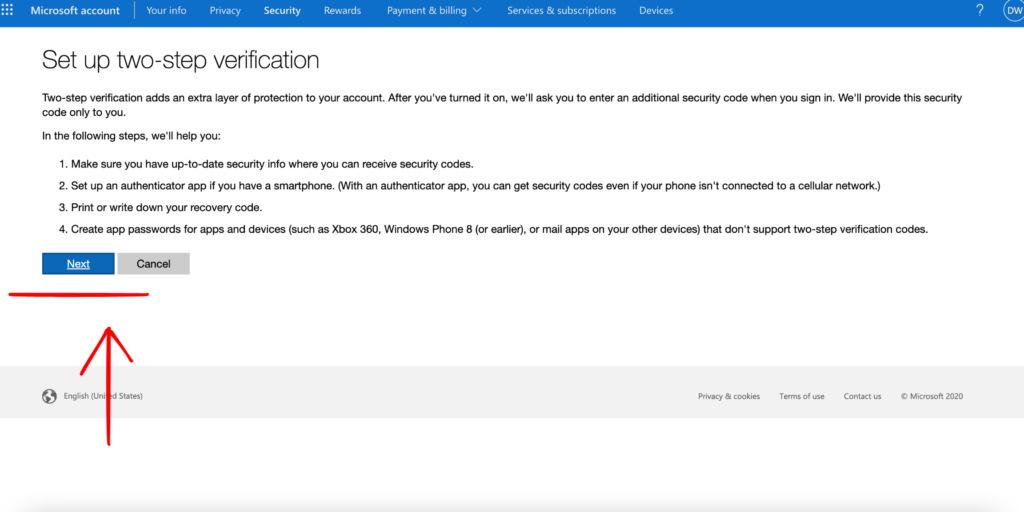1024x512 pixels.
Task: Select the Security tab
Action: 282,11
